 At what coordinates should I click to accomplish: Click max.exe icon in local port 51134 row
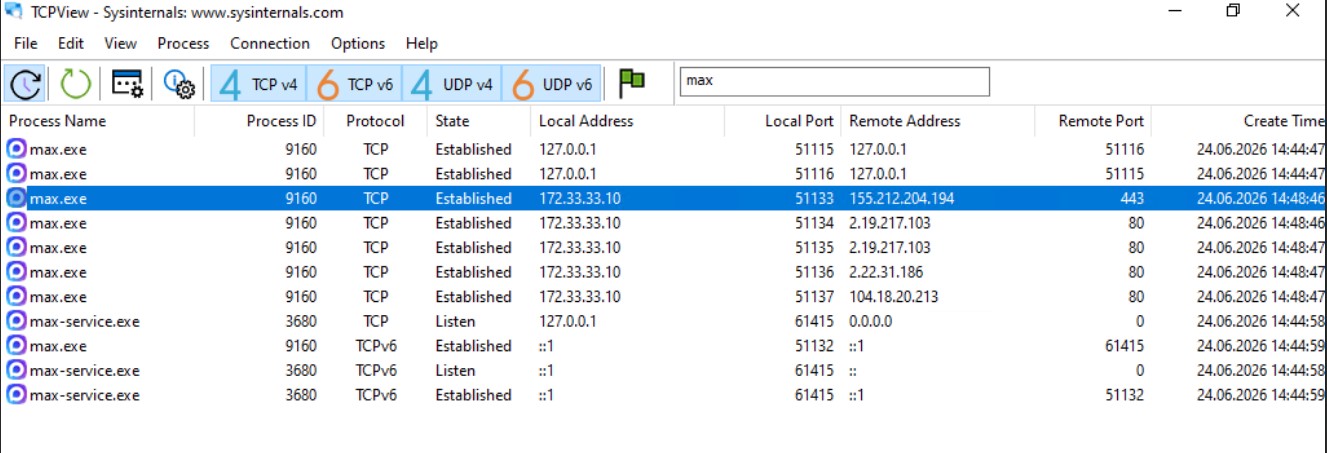[17, 223]
